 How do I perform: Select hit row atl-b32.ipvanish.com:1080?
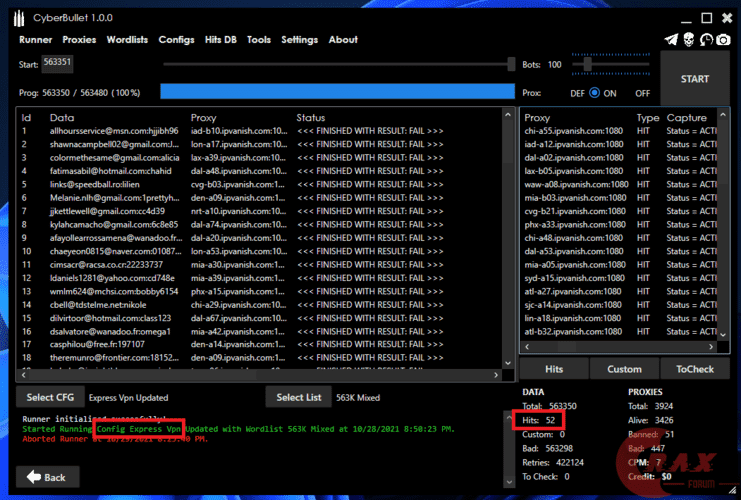620,331
